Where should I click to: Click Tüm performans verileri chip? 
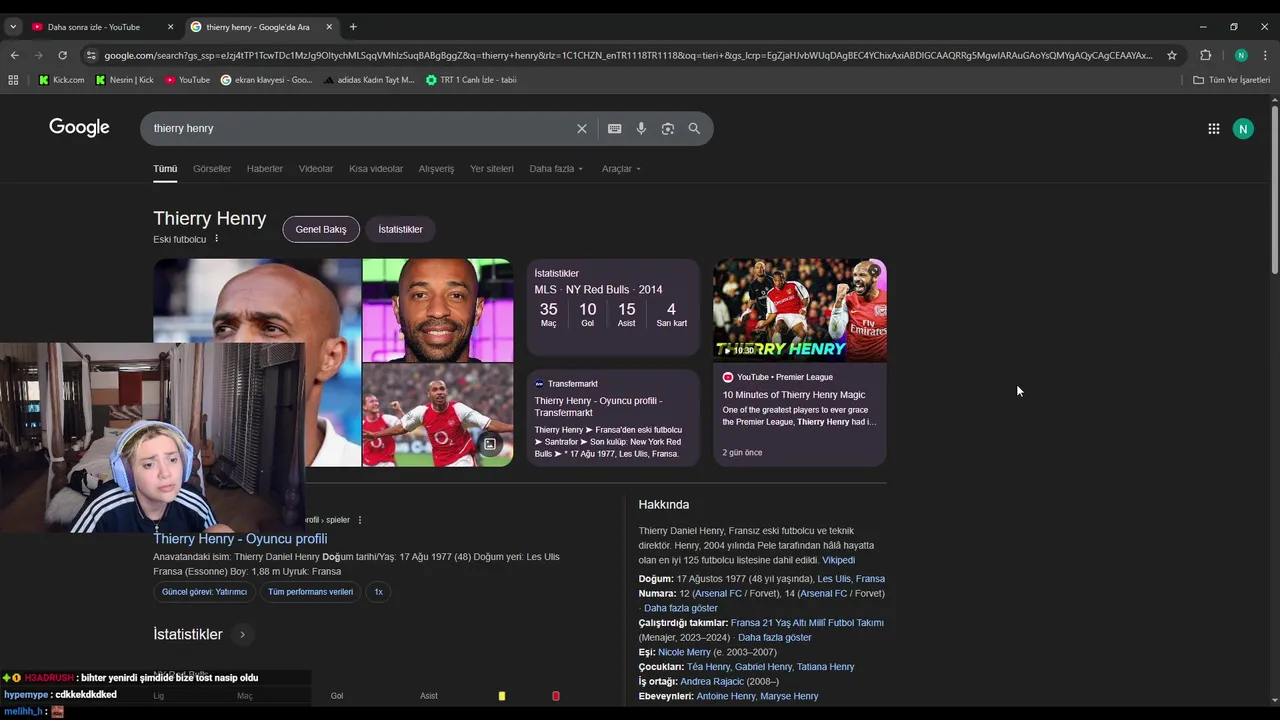point(310,592)
